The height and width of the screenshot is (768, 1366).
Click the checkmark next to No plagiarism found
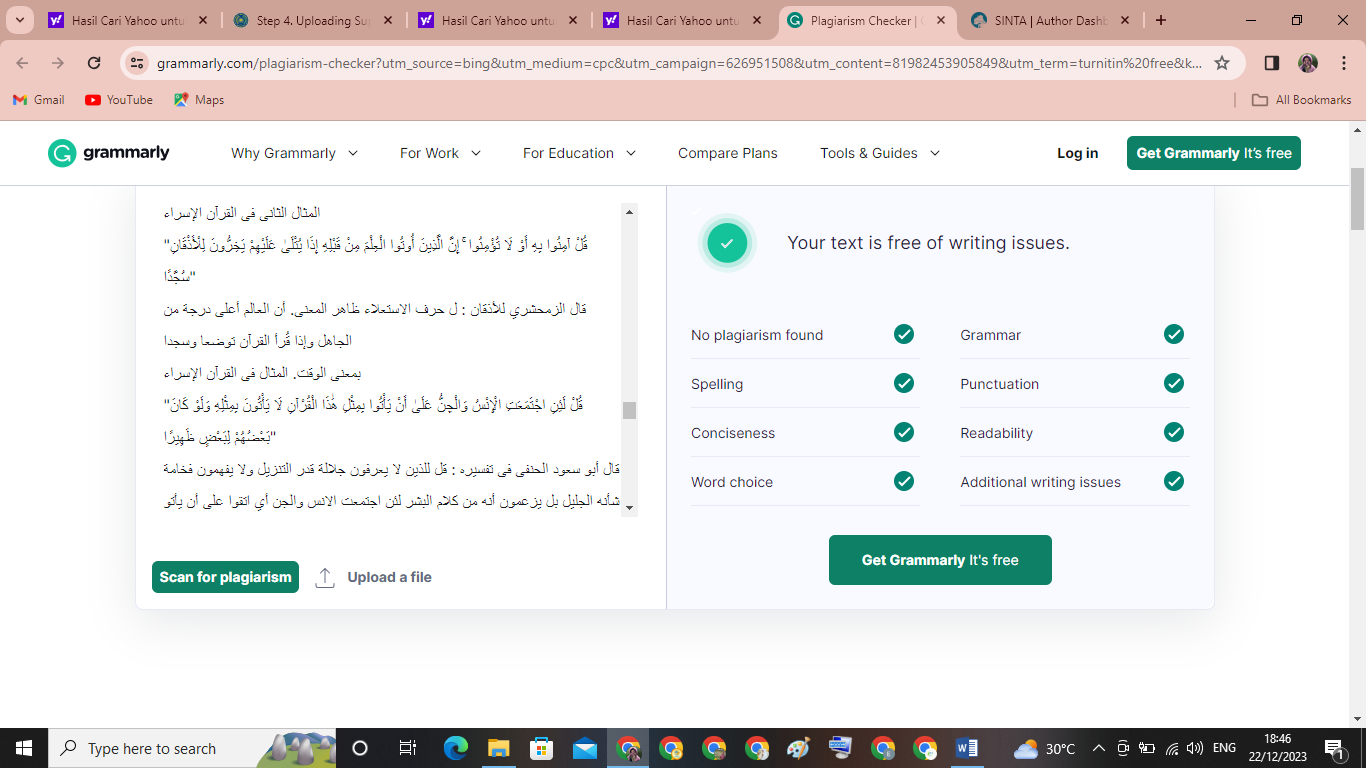[904, 334]
